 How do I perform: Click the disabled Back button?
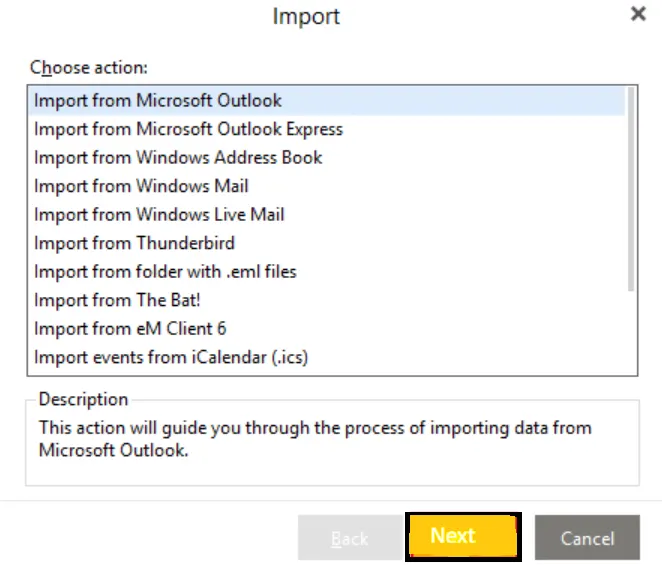(350, 538)
